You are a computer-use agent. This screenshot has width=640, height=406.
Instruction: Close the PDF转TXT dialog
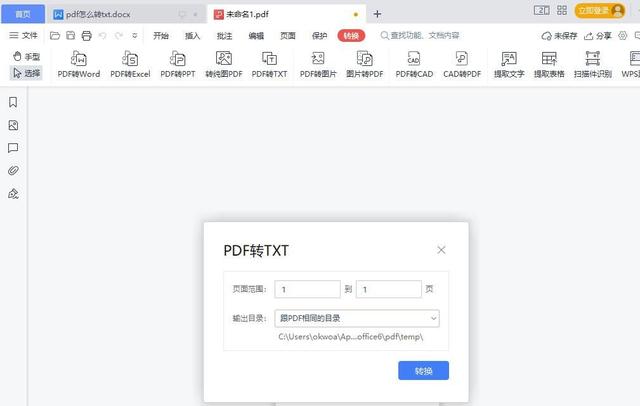point(441,250)
